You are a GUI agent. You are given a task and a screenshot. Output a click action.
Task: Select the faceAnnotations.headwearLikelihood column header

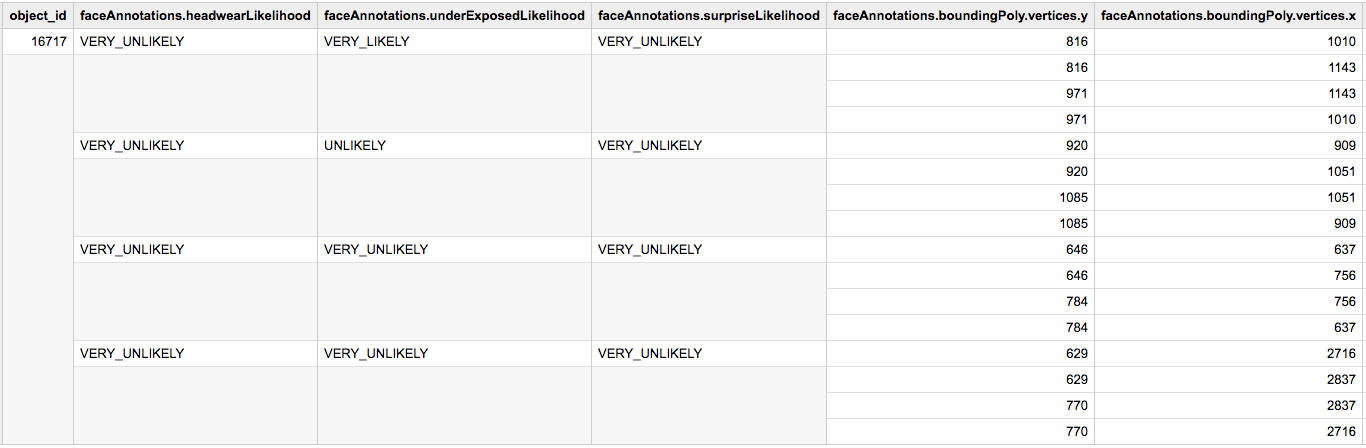pos(195,16)
